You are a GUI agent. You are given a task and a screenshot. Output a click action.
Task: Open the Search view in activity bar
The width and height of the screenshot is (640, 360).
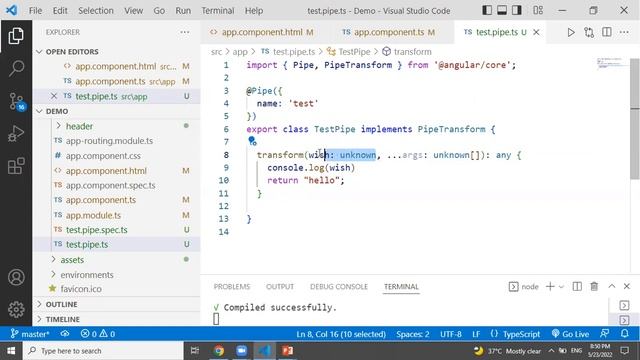[x=16, y=68]
